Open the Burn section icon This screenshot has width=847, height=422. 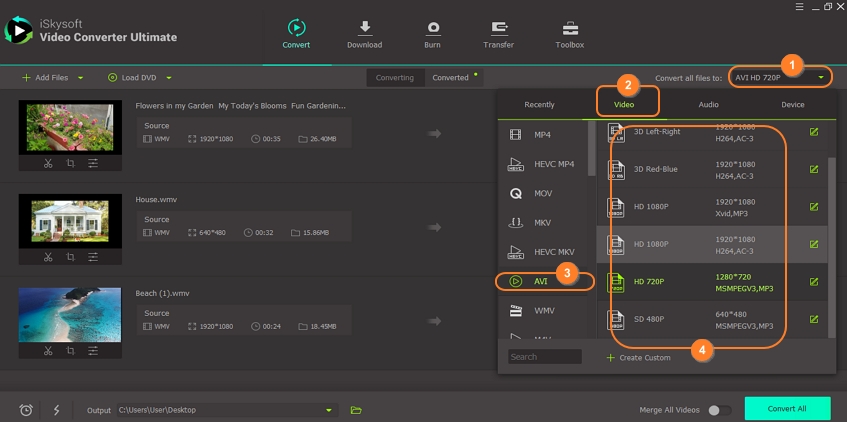click(x=433, y=29)
